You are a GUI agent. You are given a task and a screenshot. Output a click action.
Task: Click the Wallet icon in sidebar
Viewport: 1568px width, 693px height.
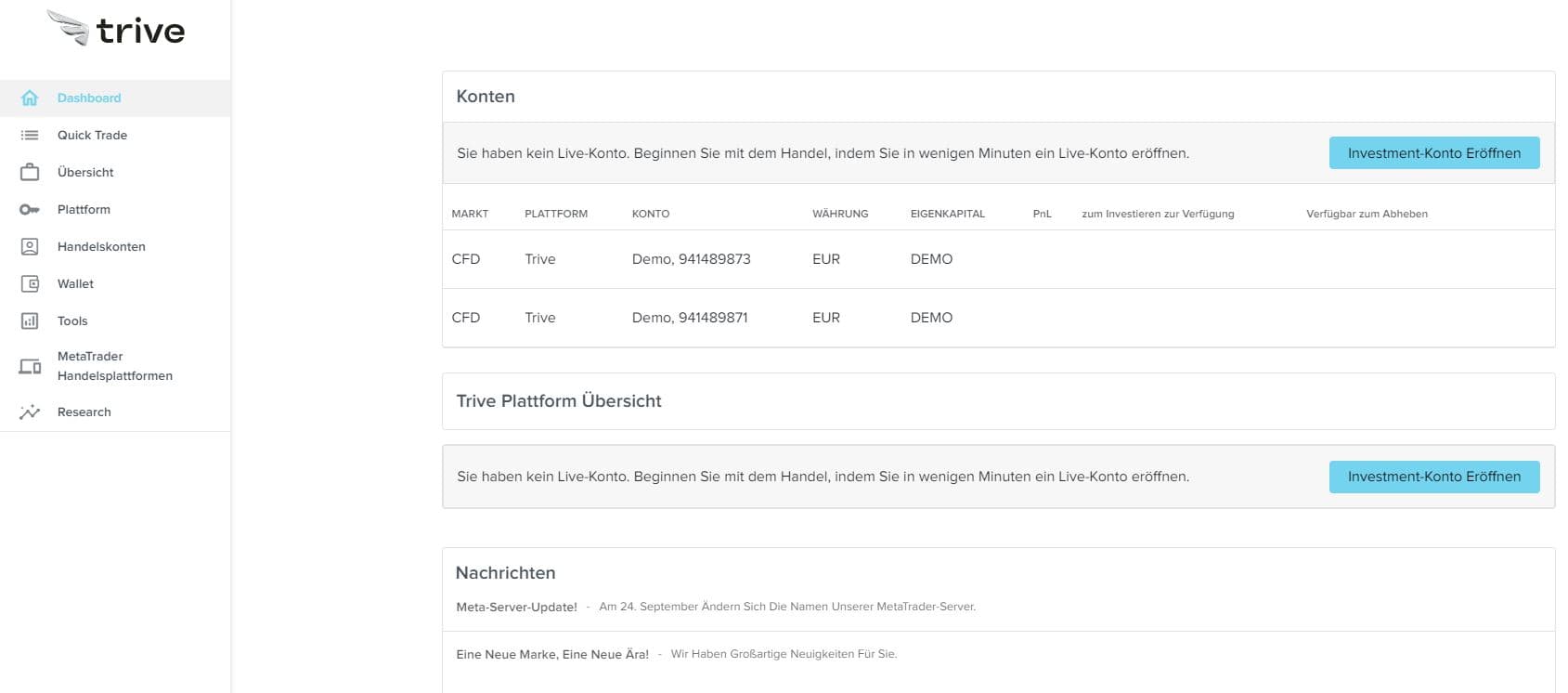pyautogui.click(x=30, y=283)
